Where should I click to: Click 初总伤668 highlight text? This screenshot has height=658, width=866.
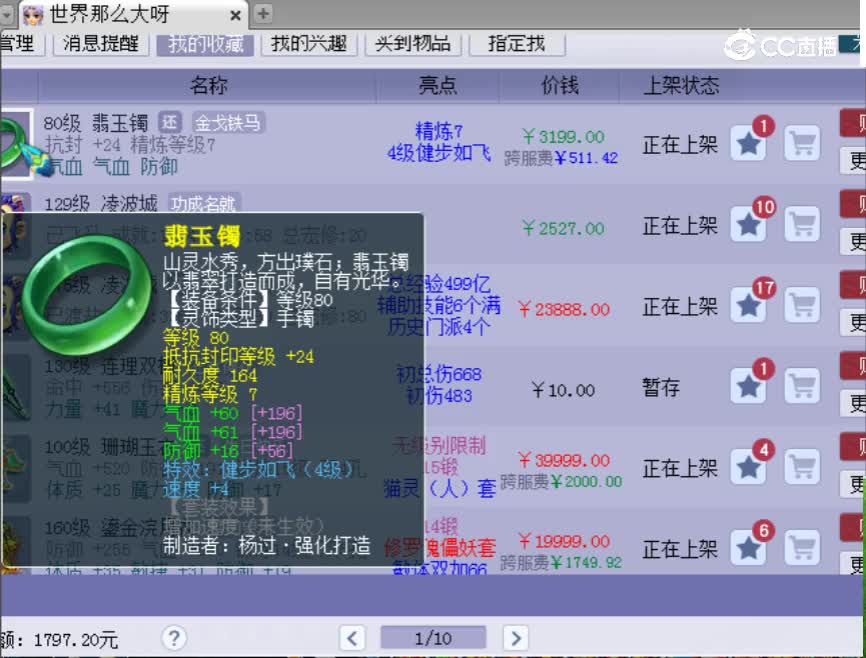coord(439,375)
